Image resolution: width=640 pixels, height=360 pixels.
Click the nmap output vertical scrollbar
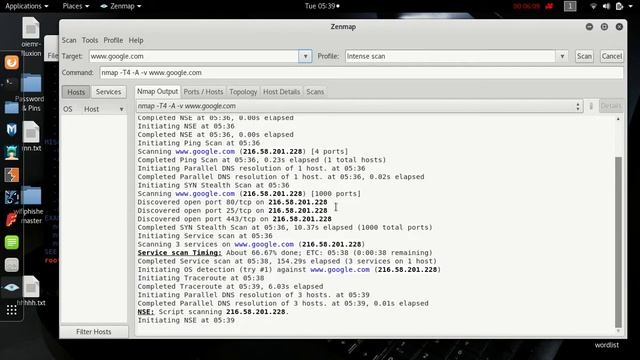pyautogui.click(x=618, y=242)
